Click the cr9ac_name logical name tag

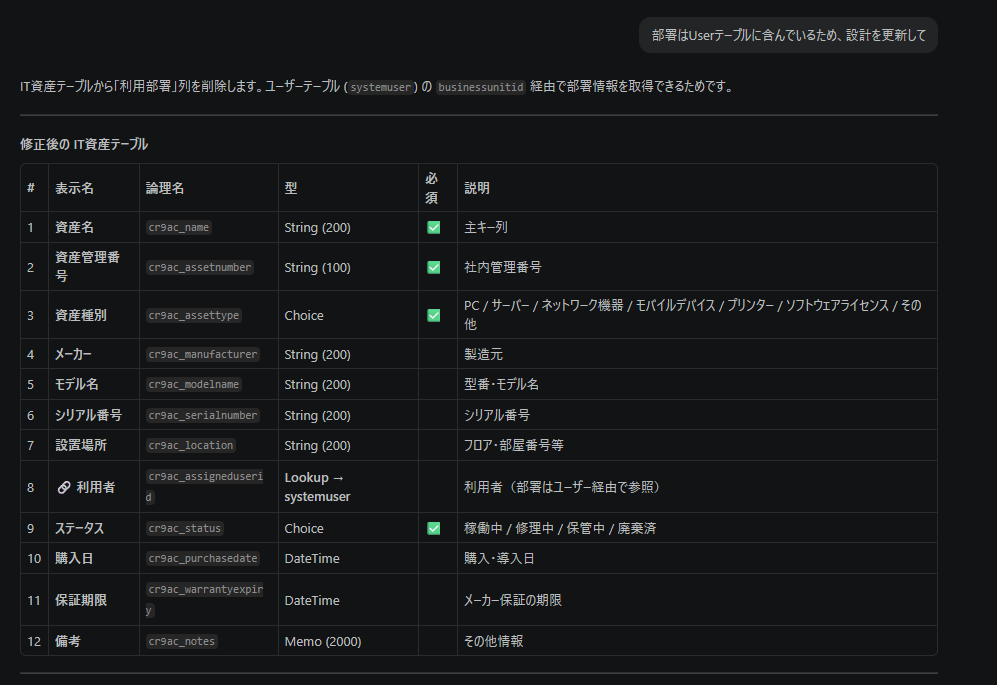pyautogui.click(x=179, y=227)
